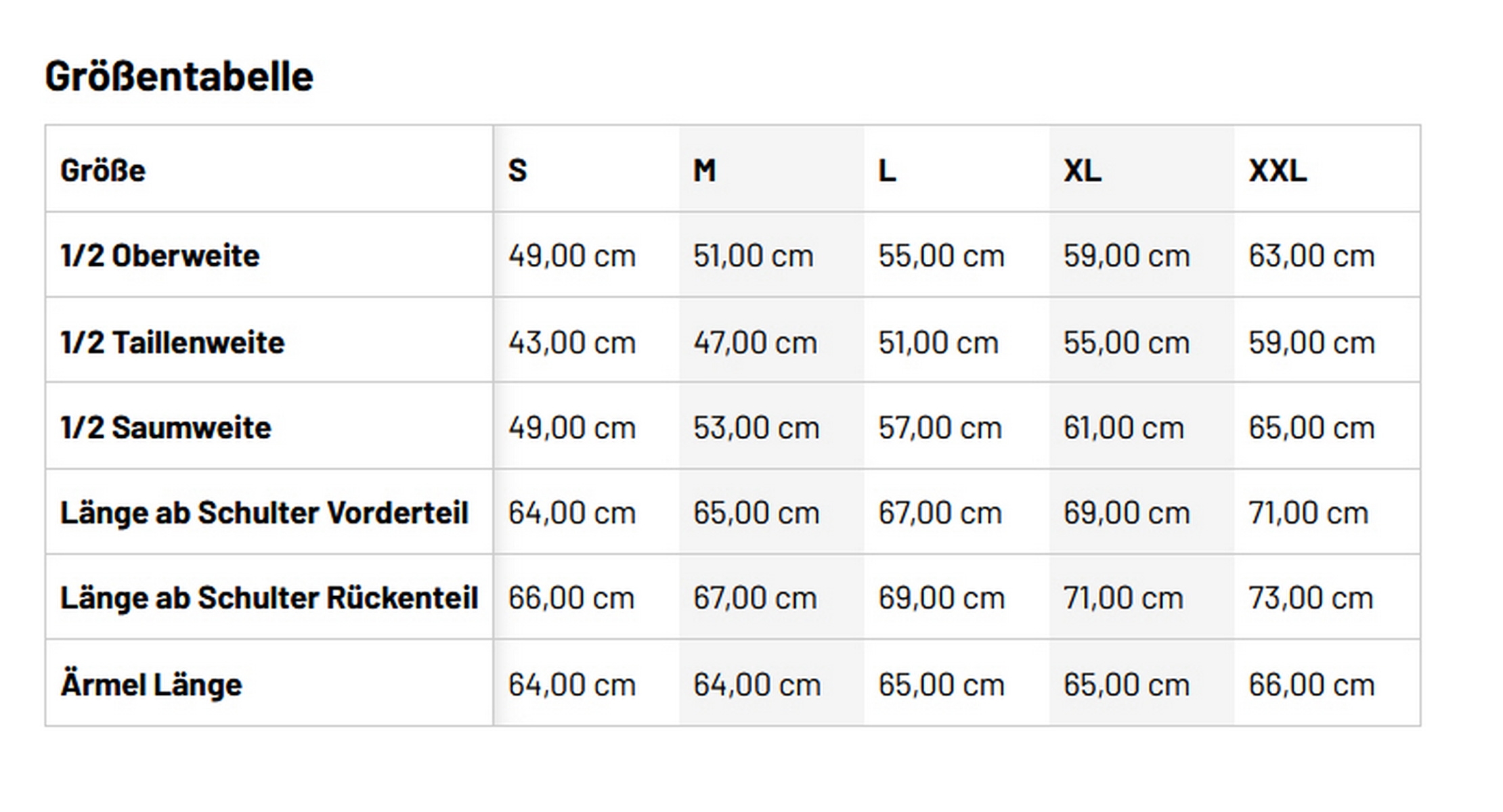Screen dimensions: 1503x812
Task: Click the 73,00 cm Rückenteil value
Action: [1311, 598]
